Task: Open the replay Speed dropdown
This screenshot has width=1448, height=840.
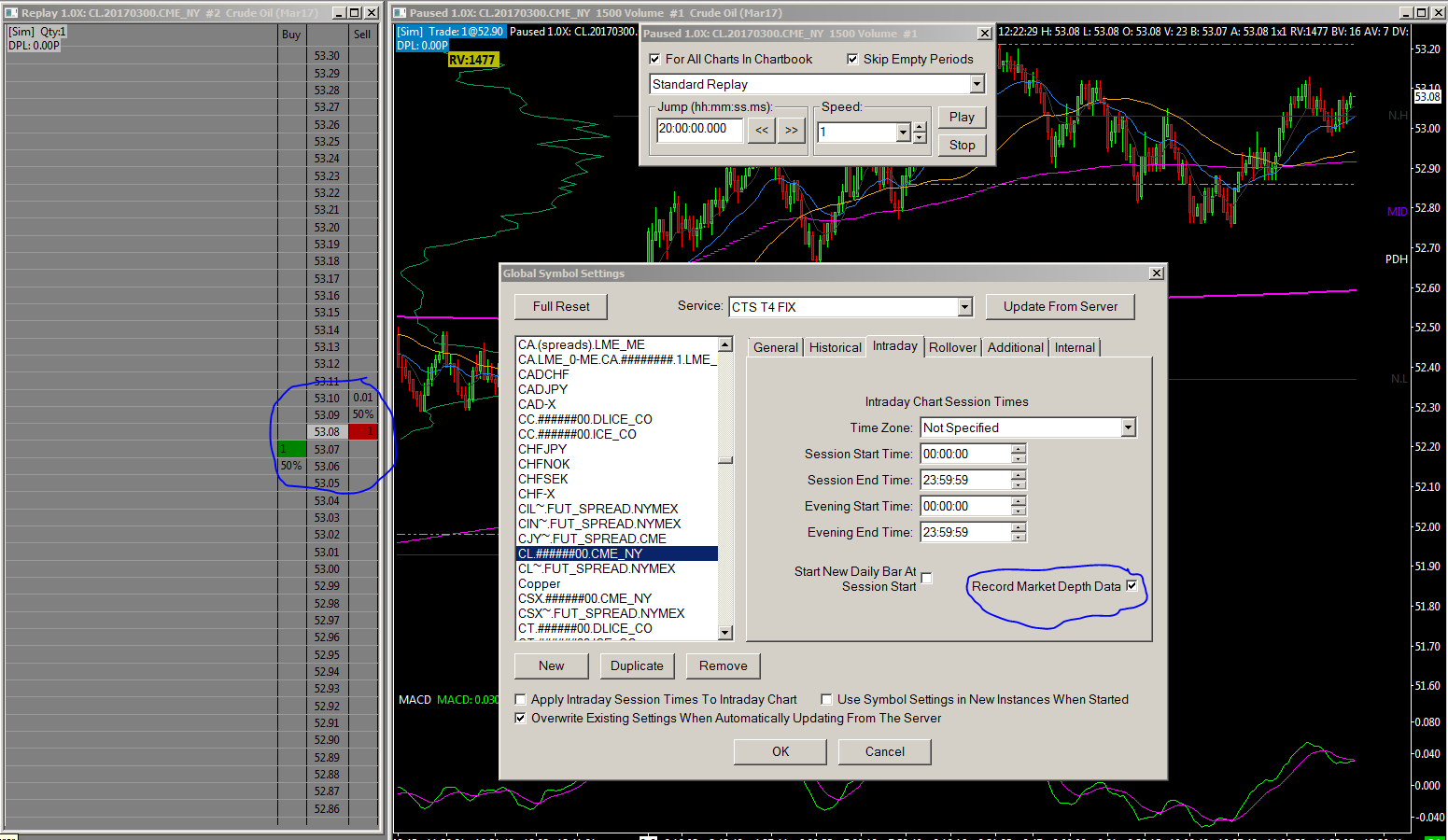Action: 903,133
